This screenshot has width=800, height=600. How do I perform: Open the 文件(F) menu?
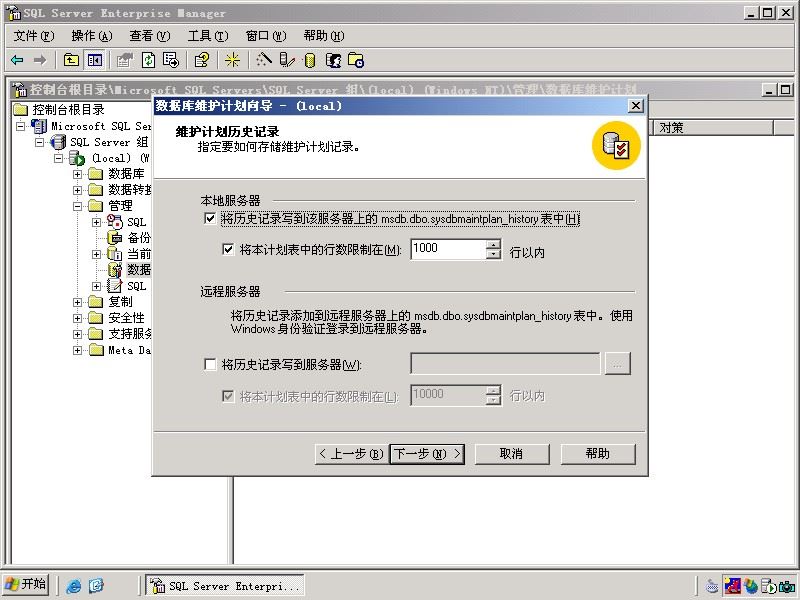coord(34,36)
